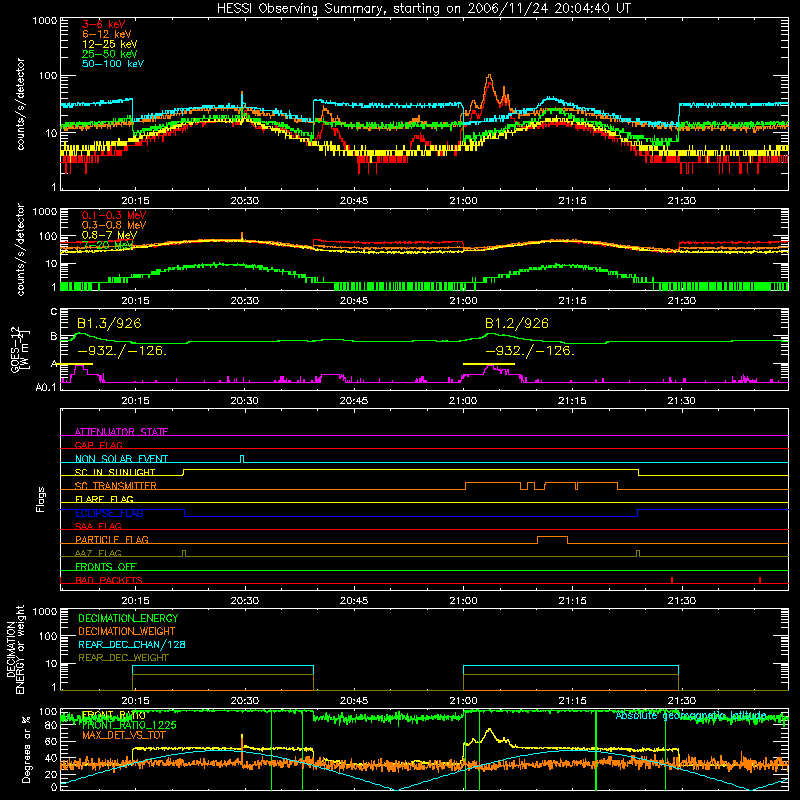Click the 21:15 tick label under decimation panel

572,701
